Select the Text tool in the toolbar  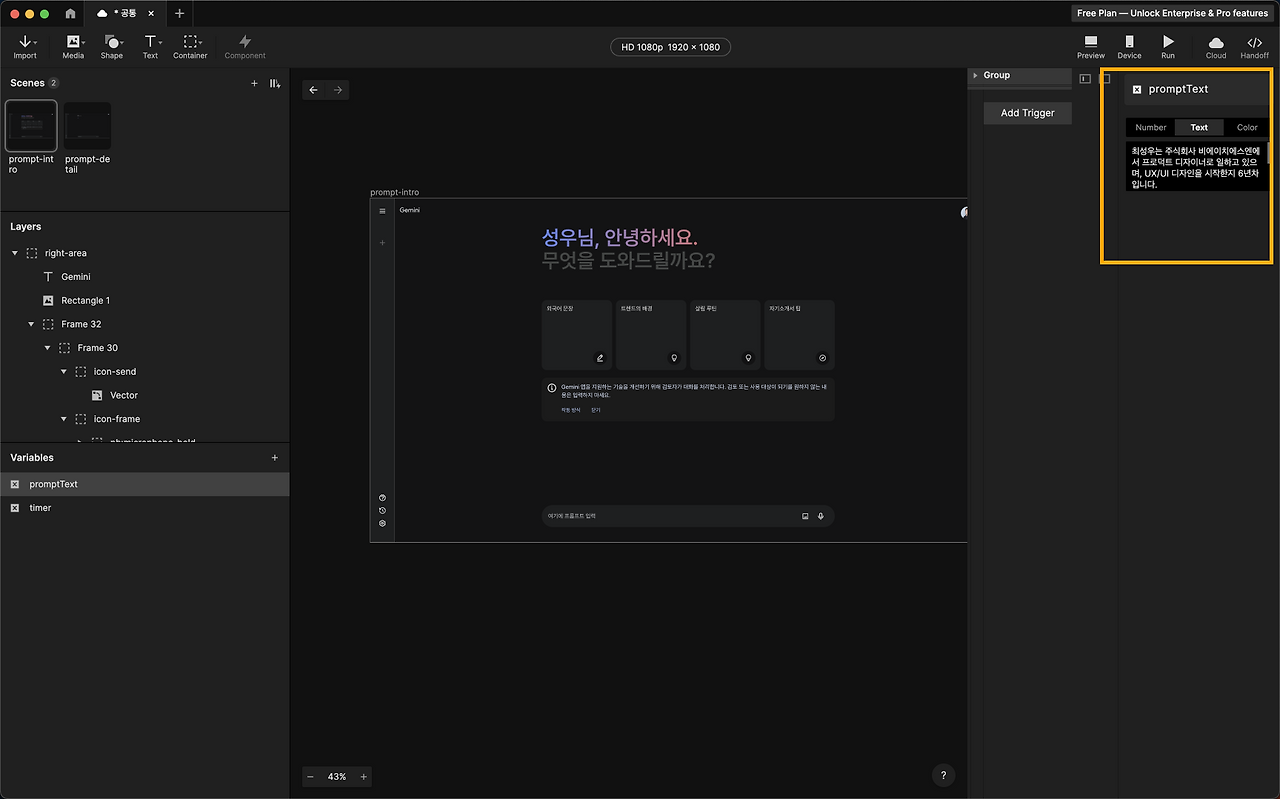coord(150,46)
